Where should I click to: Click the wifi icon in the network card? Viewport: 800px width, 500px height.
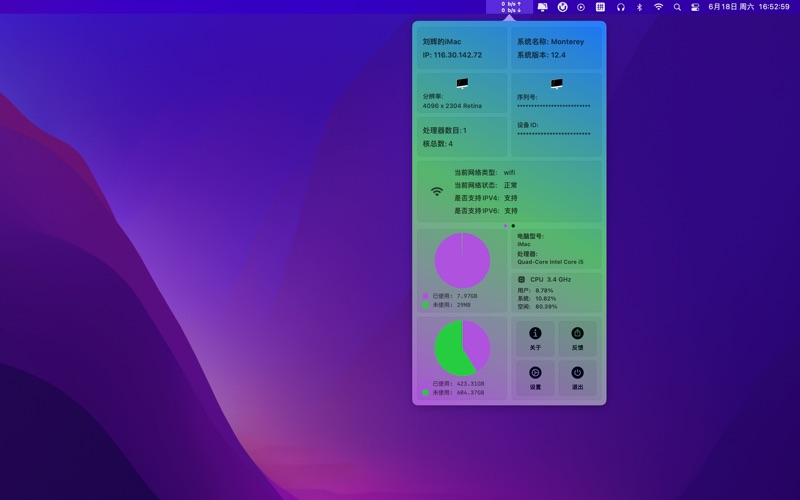(437, 191)
